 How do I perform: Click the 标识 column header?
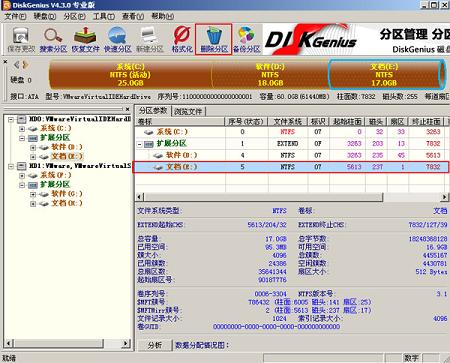(x=318, y=121)
